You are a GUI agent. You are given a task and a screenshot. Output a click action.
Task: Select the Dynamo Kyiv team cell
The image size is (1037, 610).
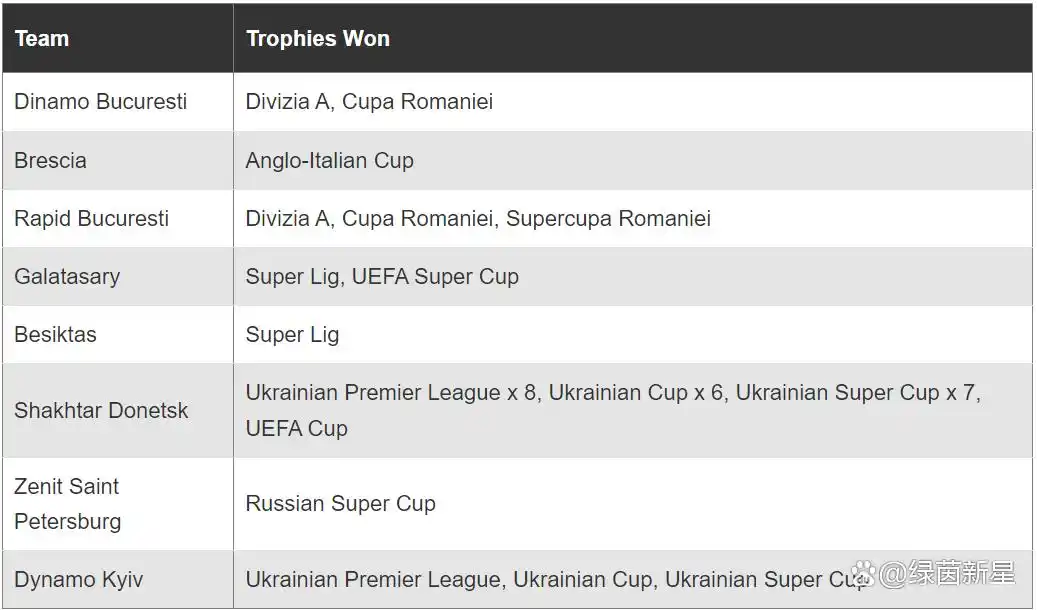[x=118, y=580]
